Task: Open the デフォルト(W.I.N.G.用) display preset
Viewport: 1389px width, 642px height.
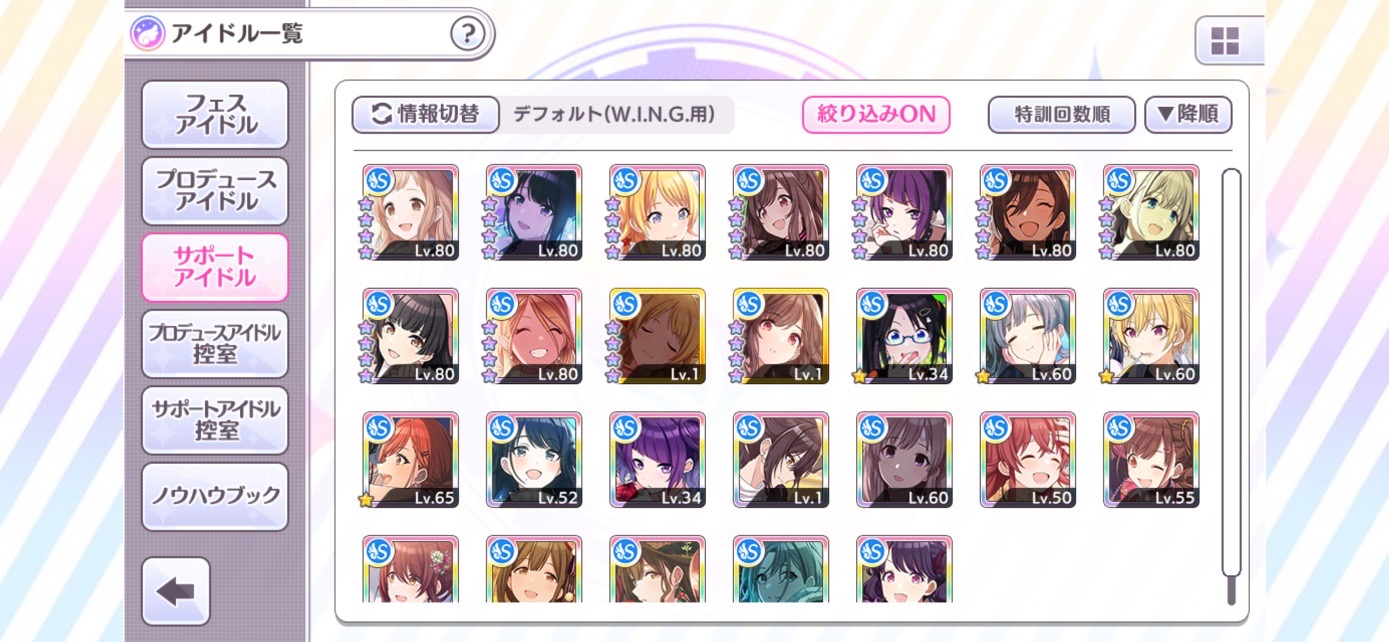Action: click(614, 114)
